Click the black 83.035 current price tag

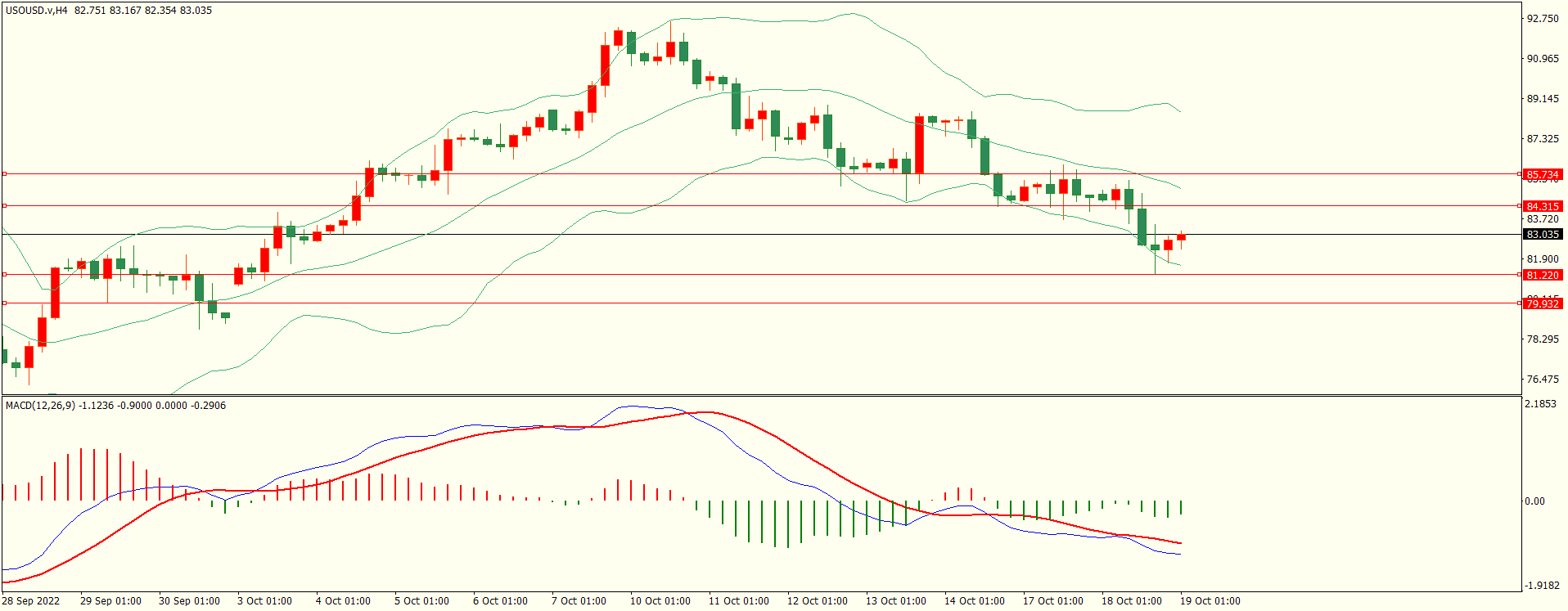coord(1543,235)
